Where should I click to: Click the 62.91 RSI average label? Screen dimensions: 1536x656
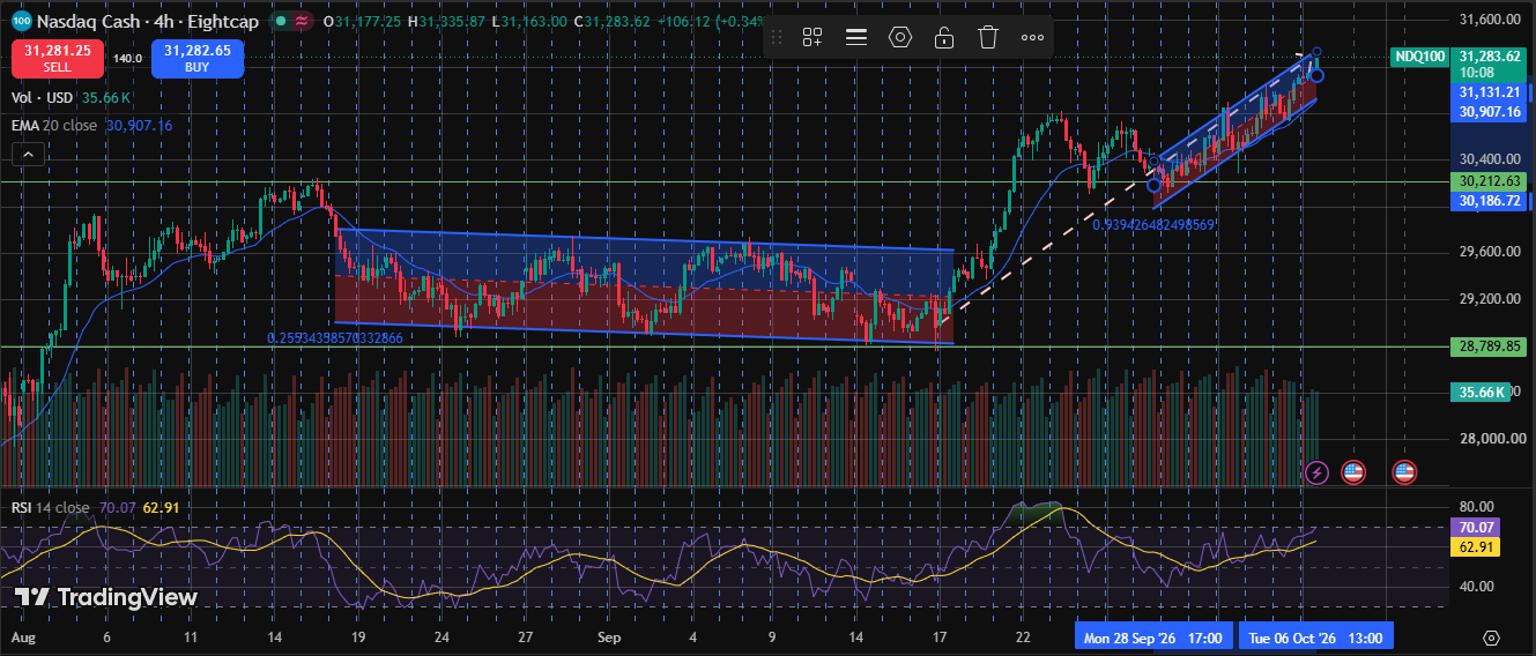pyautogui.click(x=1475, y=547)
